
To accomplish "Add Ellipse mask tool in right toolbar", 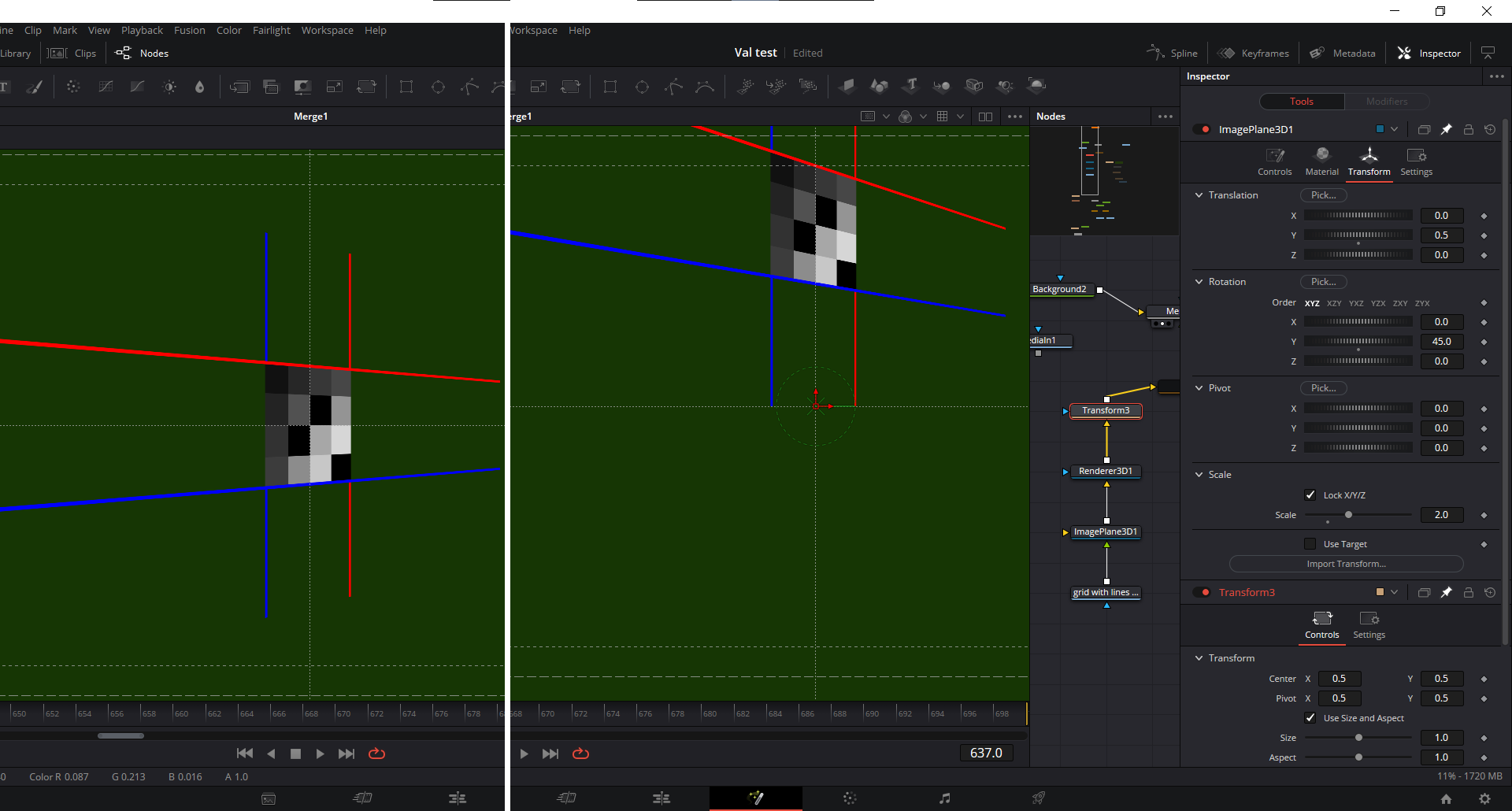I will (642, 87).
